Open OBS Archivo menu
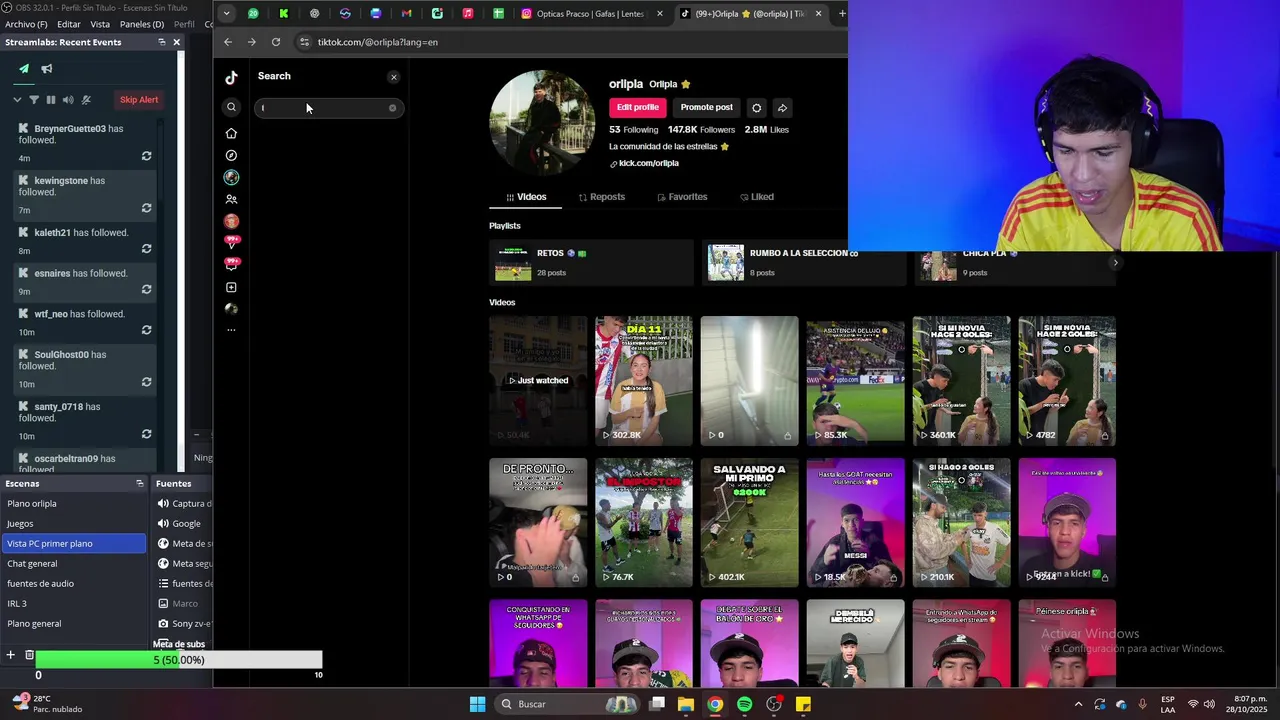Screen dimensions: 1280x720 26,24
